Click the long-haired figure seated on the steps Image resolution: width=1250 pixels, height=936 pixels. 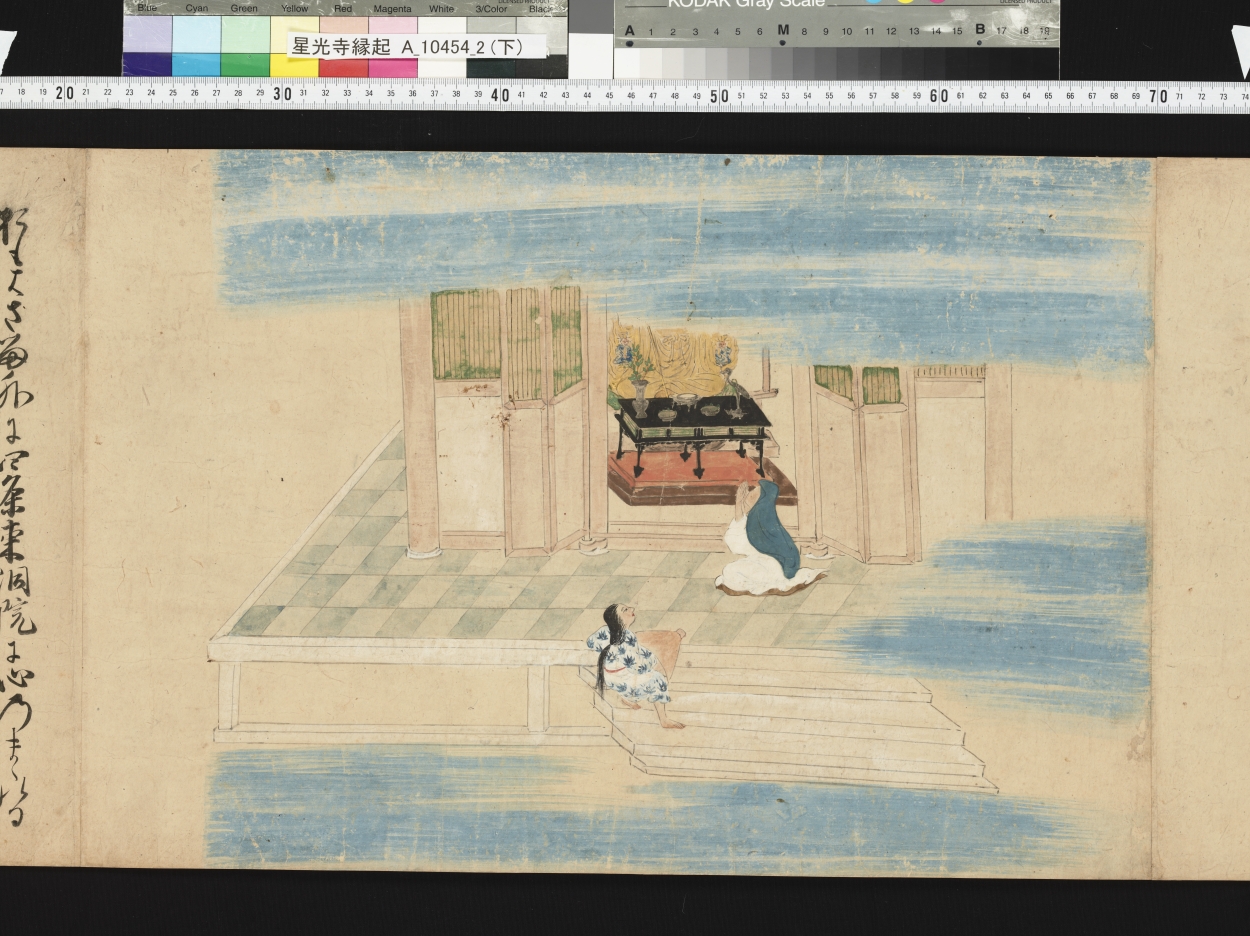coord(638,665)
